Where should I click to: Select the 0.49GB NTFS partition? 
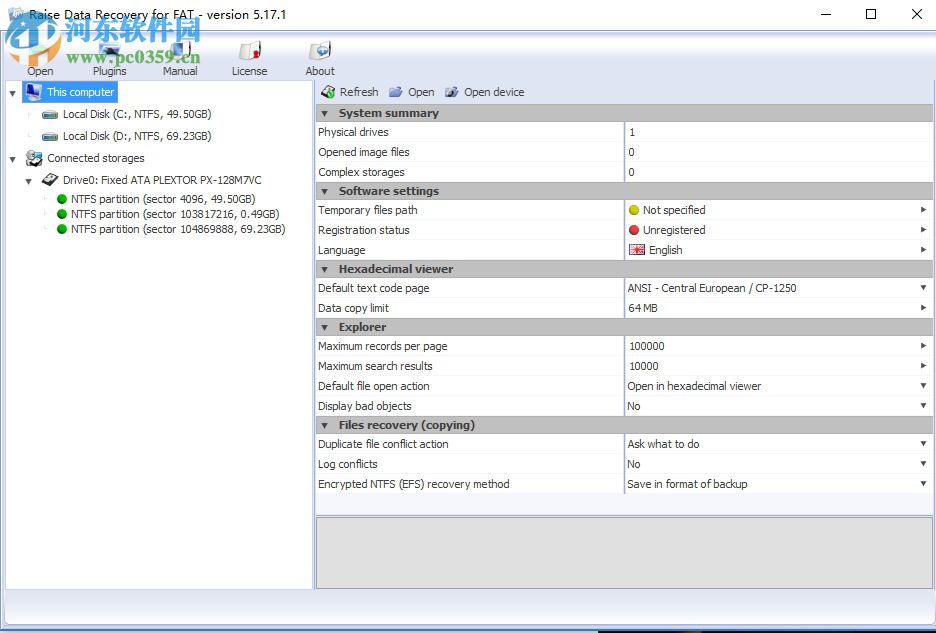tap(175, 214)
